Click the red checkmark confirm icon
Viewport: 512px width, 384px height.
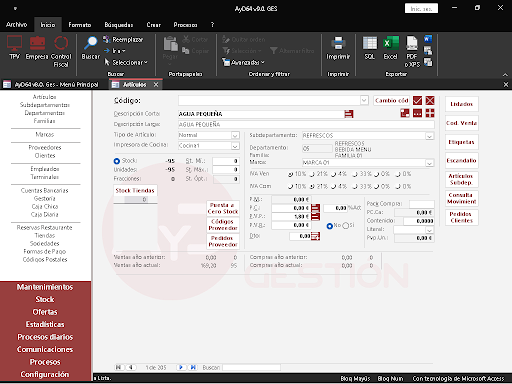[417, 100]
